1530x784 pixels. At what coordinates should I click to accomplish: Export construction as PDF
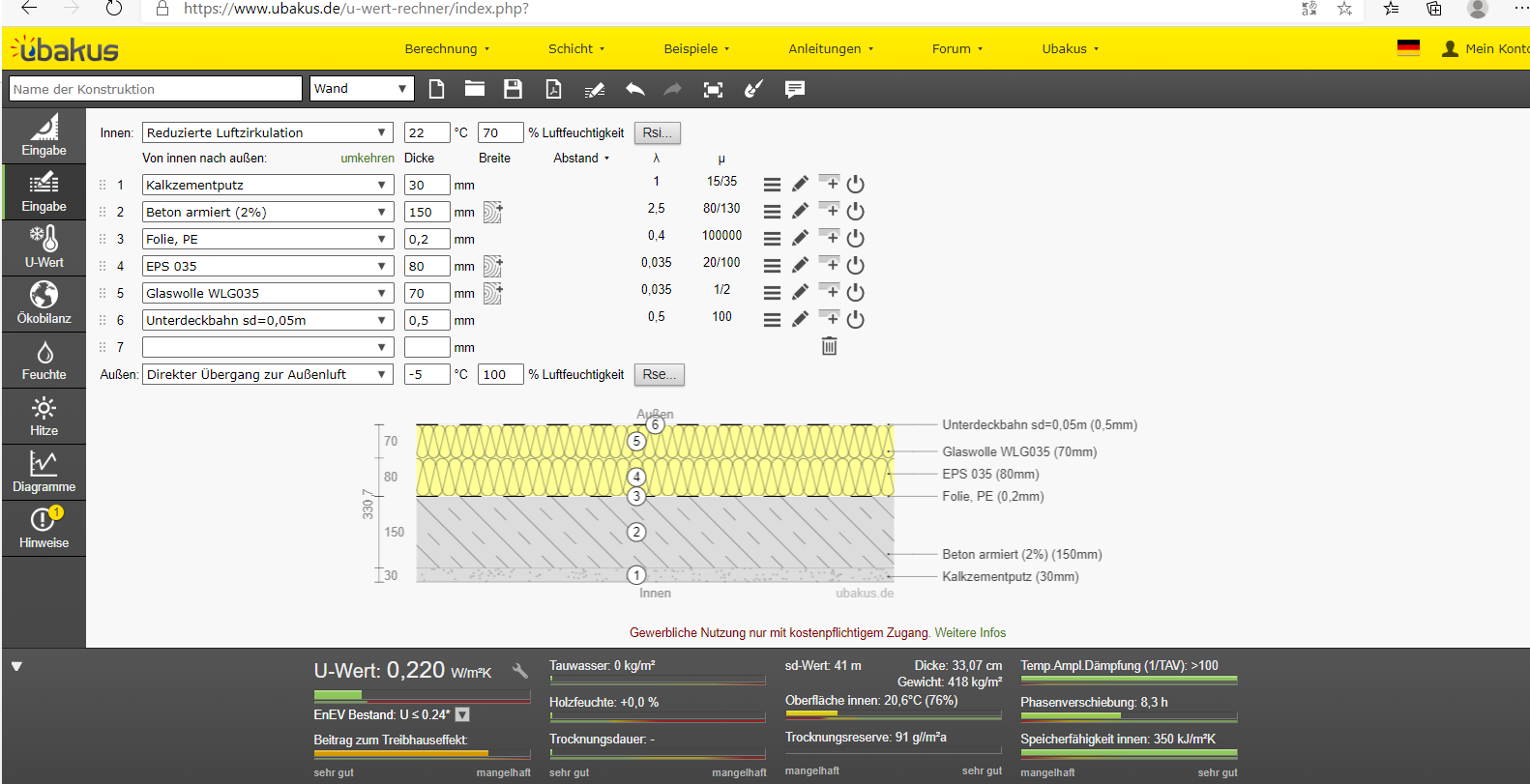click(x=553, y=89)
